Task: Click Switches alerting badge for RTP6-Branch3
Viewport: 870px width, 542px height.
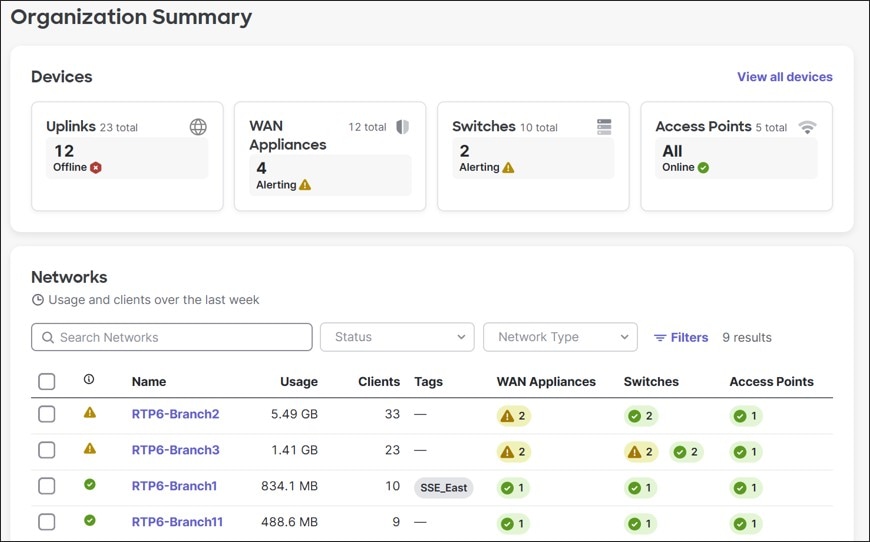Action: [x=641, y=452]
